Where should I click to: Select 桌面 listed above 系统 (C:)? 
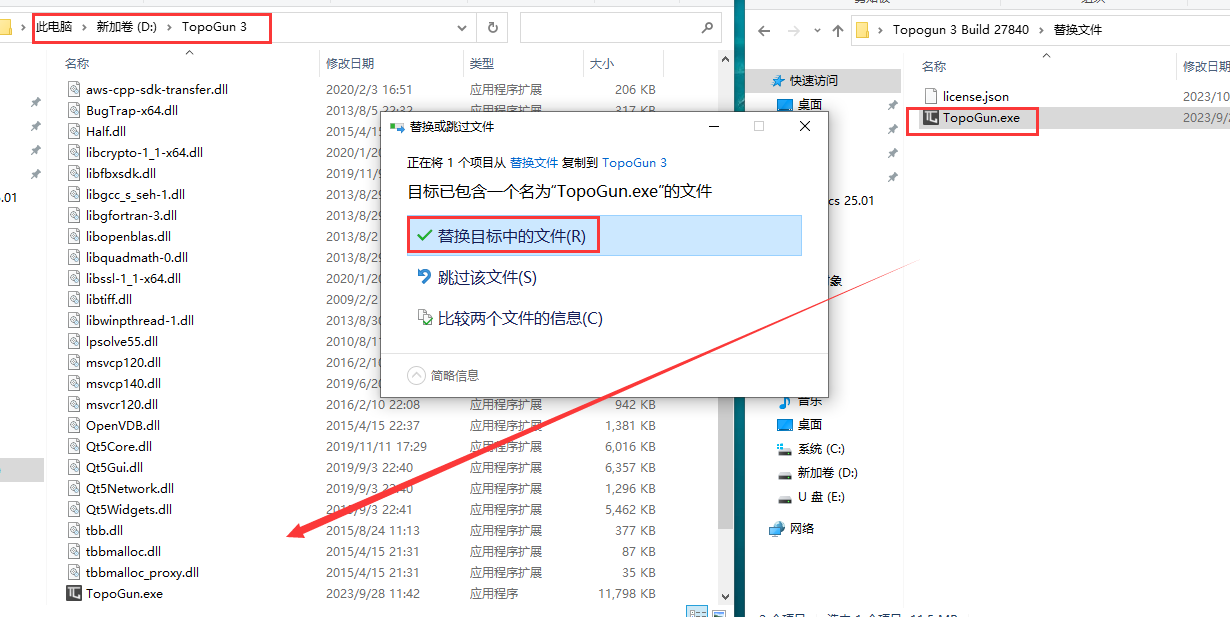click(810, 425)
